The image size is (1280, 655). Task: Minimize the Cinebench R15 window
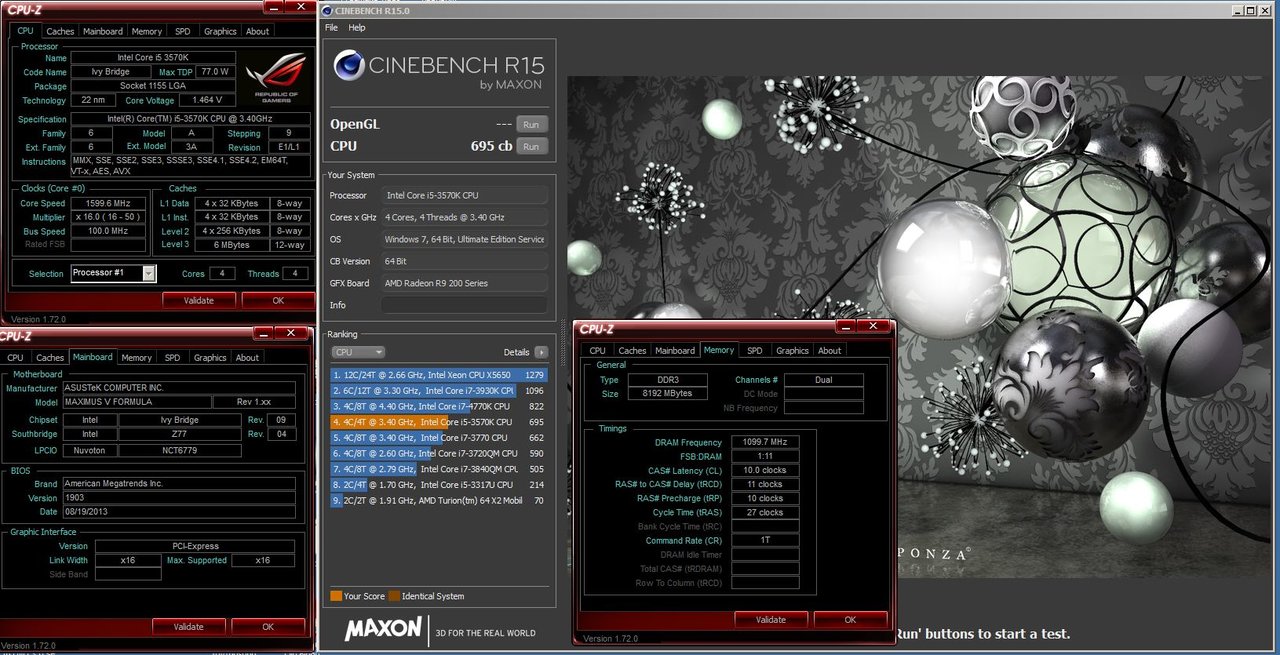1238,10
